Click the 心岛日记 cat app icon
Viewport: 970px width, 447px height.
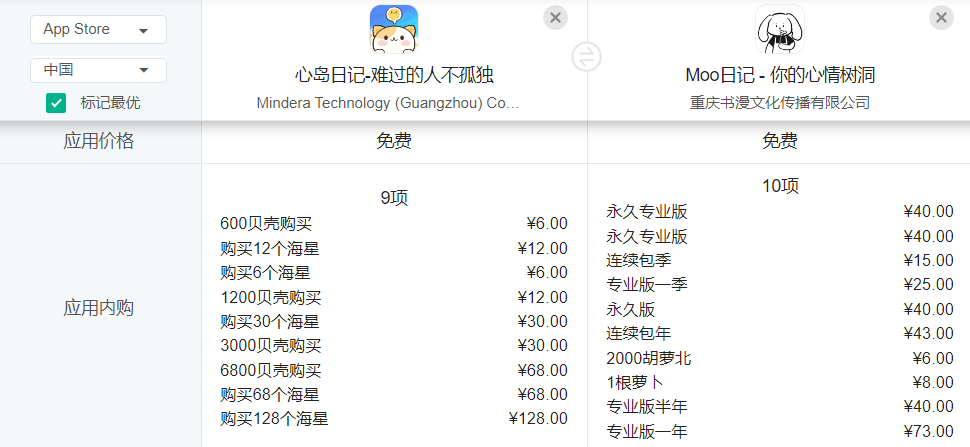click(394, 29)
